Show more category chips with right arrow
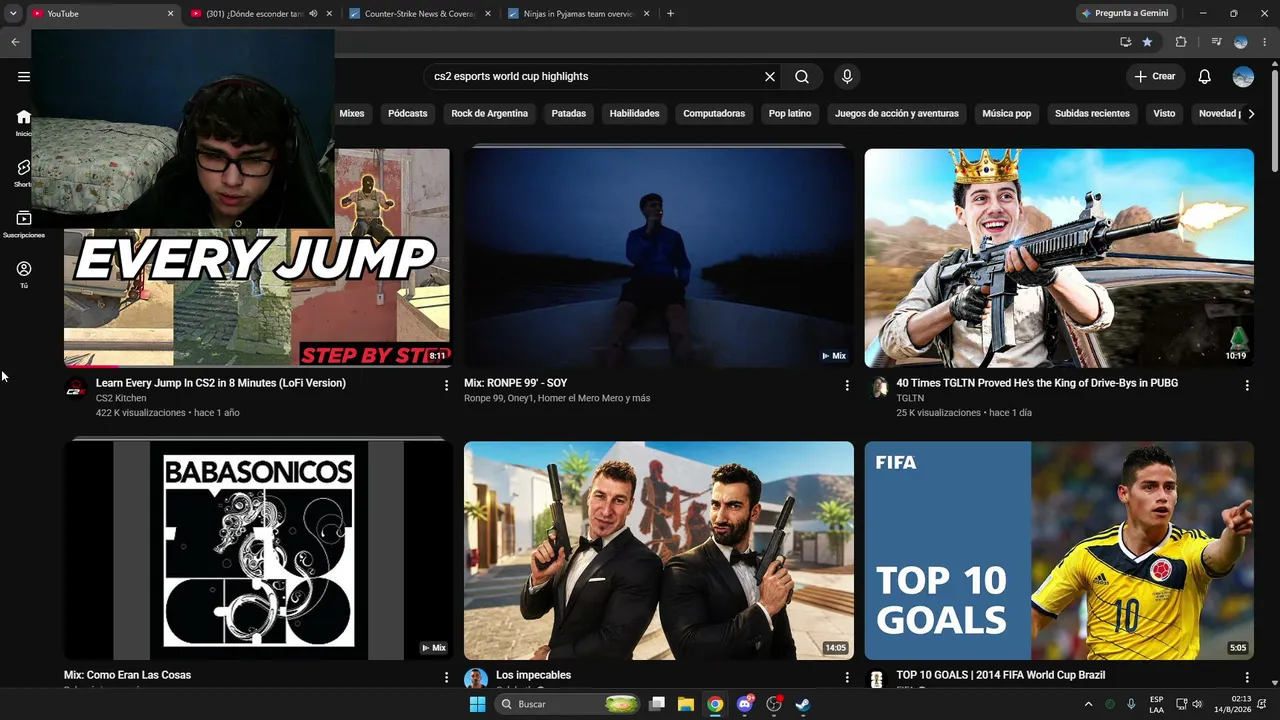The image size is (1280, 720). click(1251, 113)
